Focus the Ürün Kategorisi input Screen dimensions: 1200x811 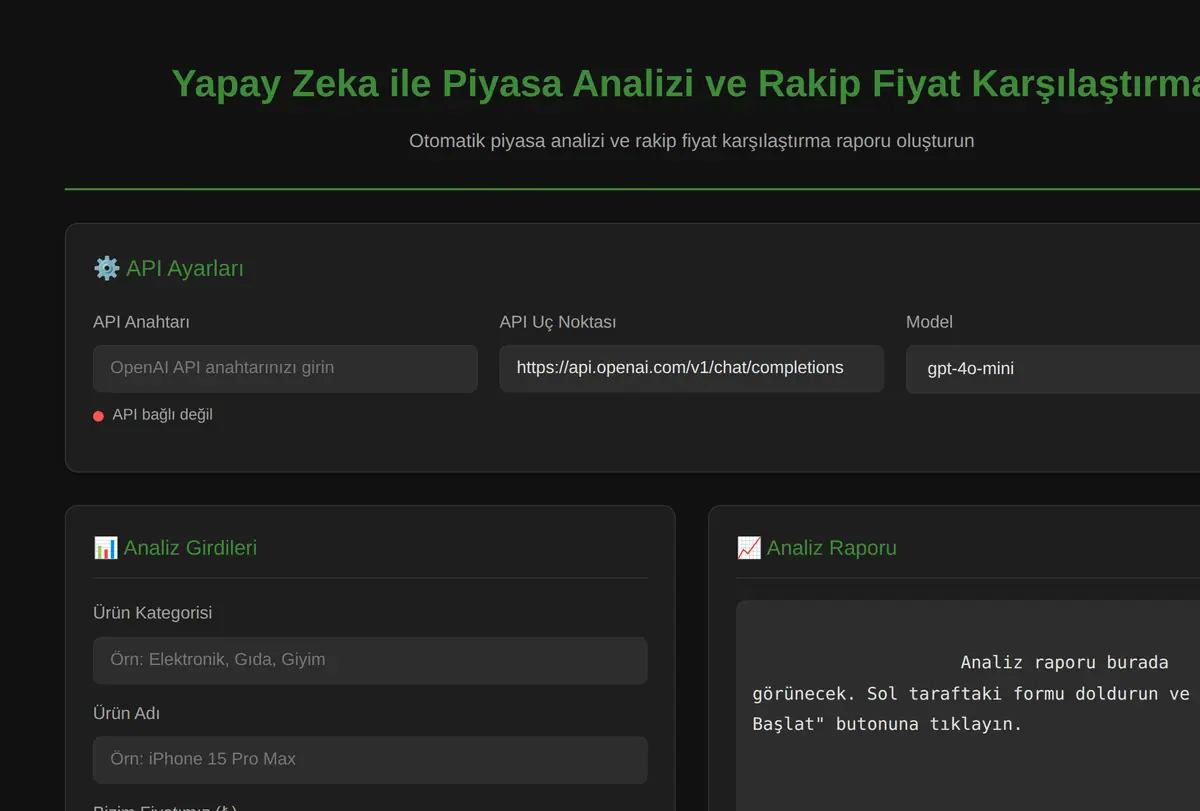370,660
